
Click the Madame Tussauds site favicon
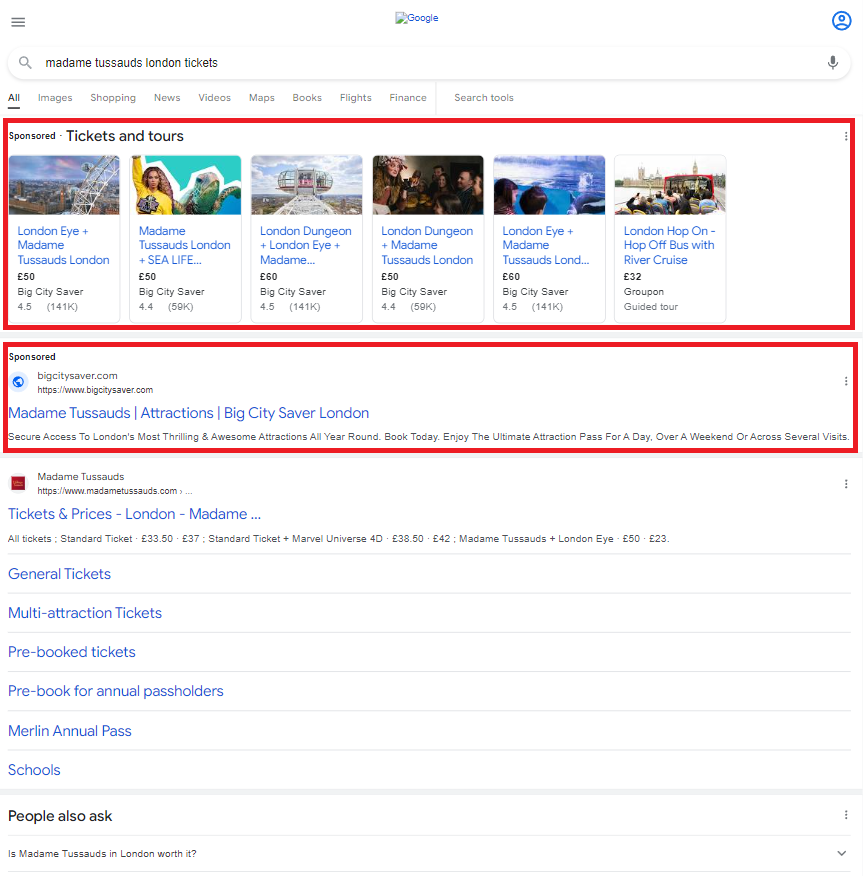click(18, 484)
